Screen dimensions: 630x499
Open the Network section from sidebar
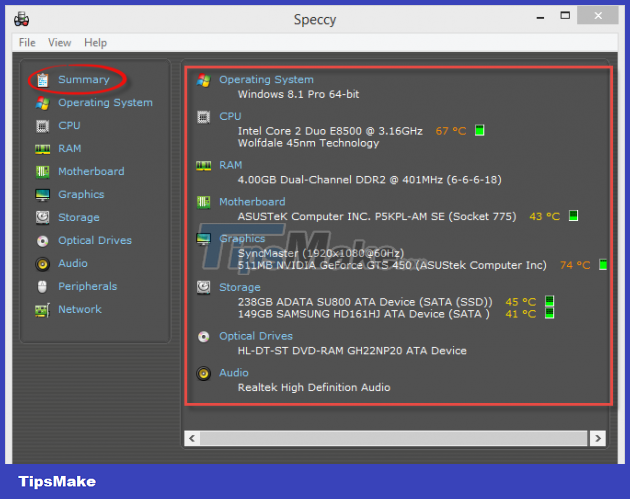80,309
